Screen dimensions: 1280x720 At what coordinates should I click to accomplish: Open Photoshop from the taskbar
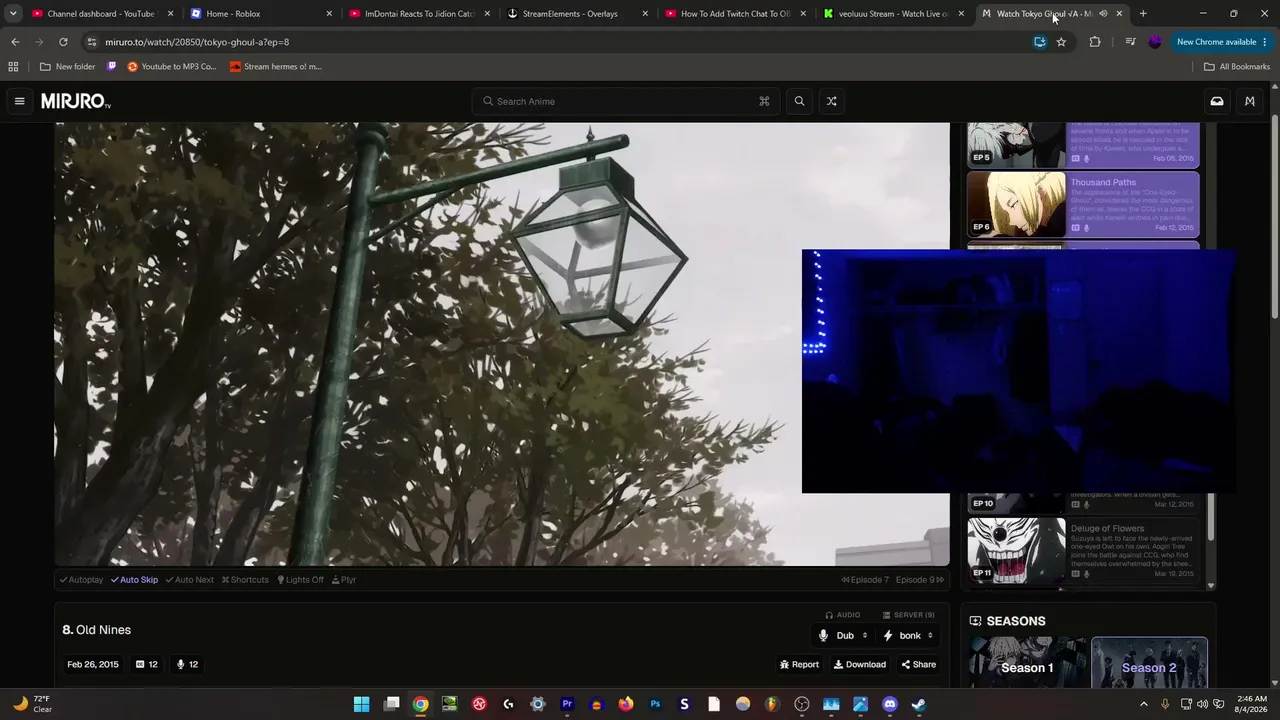coord(655,704)
